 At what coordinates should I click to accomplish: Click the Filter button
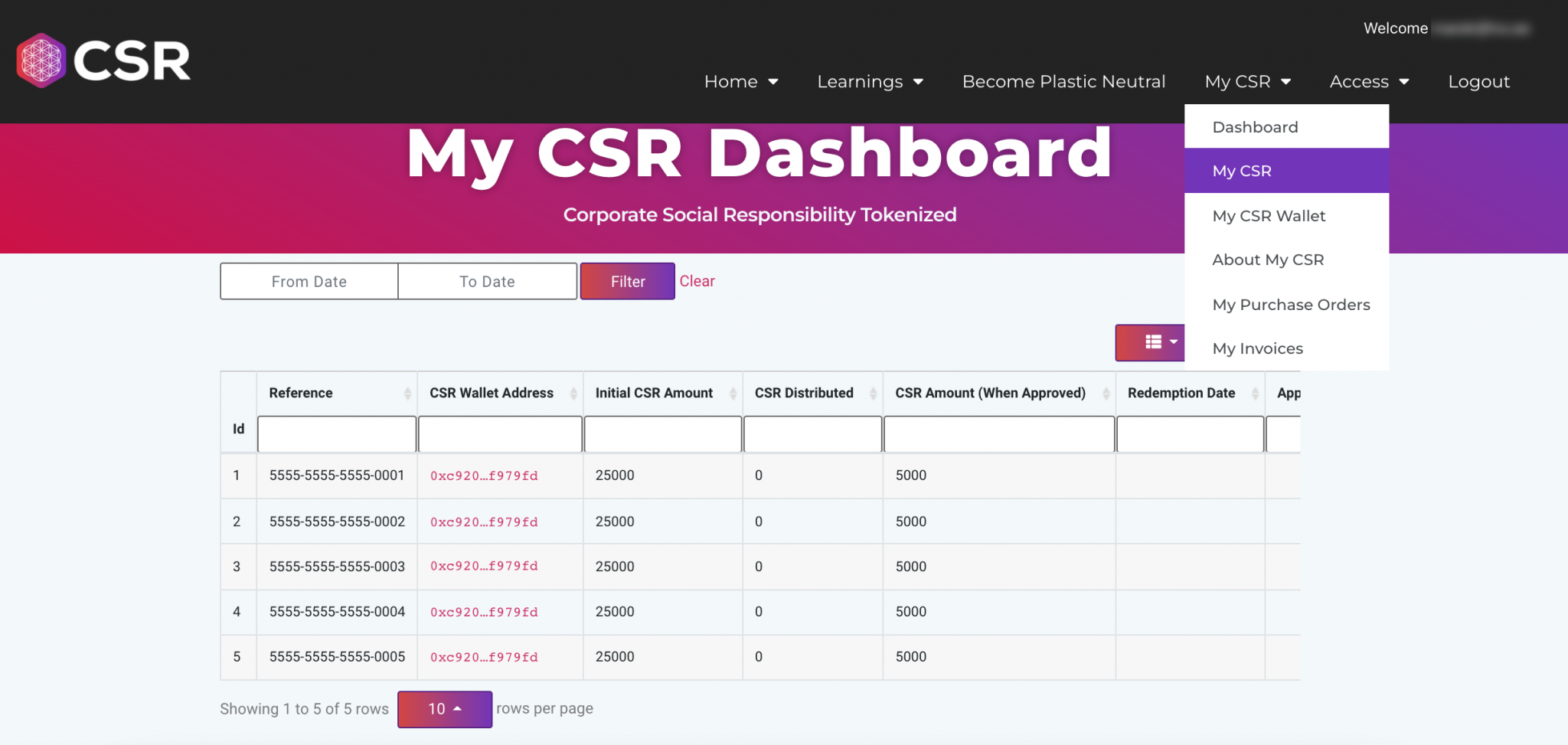click(627, 281)
